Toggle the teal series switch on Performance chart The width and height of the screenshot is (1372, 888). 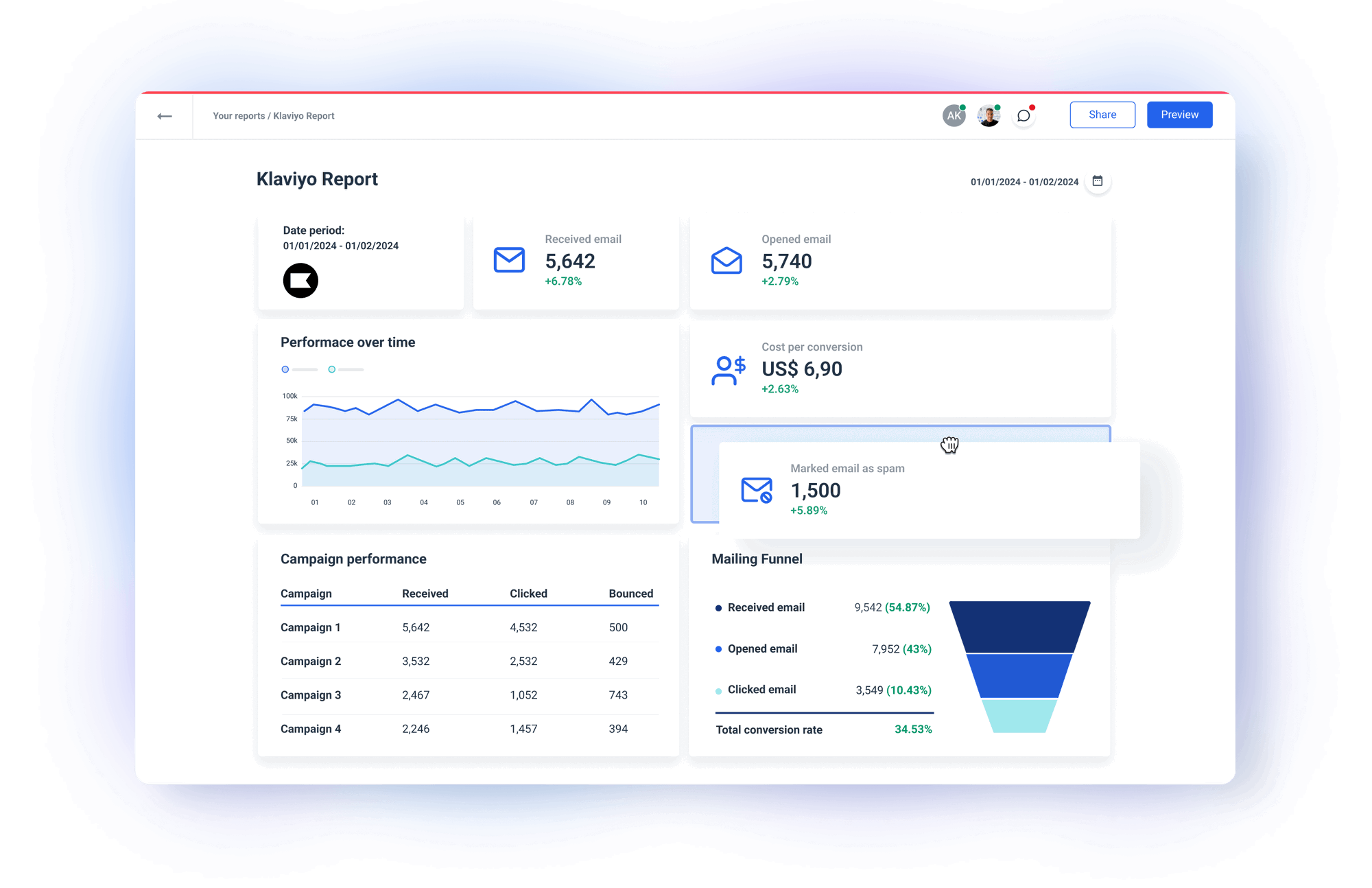coord(332,369)
